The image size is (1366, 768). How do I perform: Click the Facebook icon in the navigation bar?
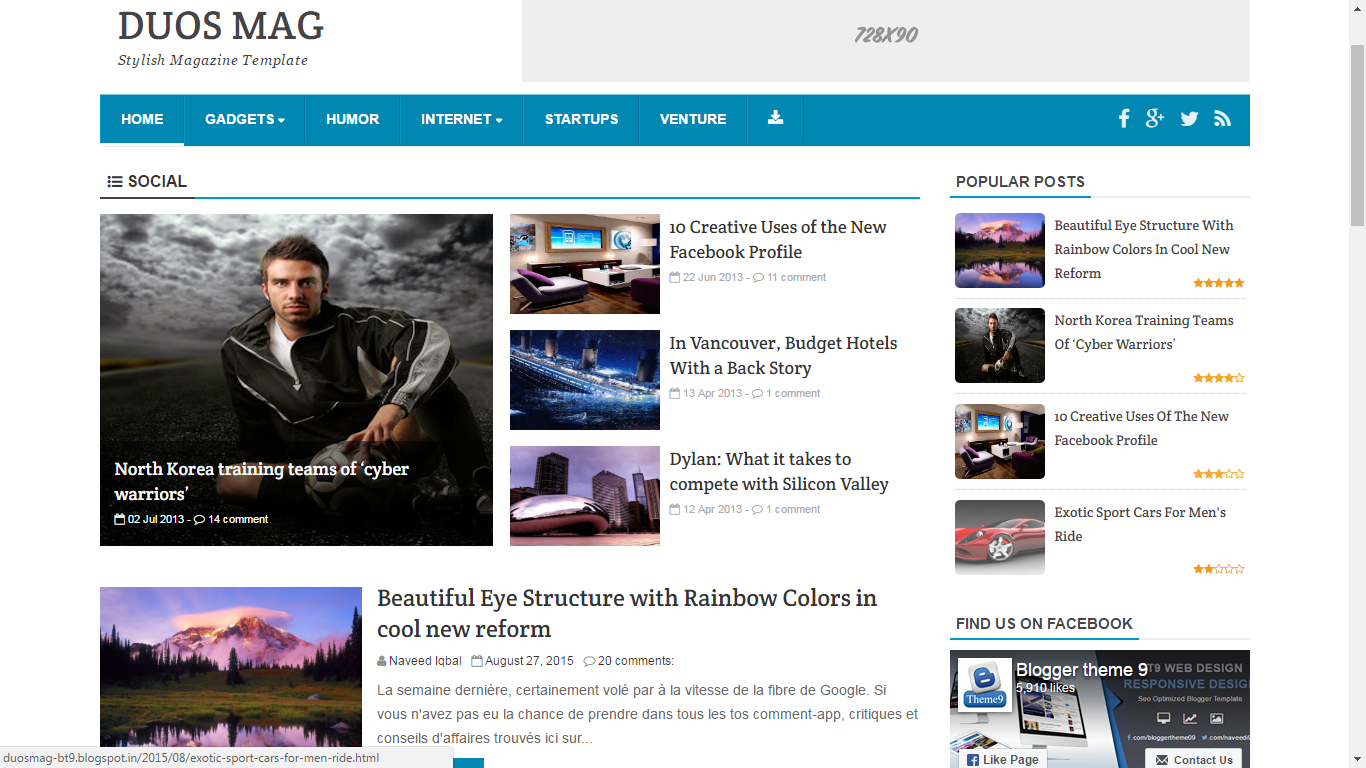point(1124,119)
